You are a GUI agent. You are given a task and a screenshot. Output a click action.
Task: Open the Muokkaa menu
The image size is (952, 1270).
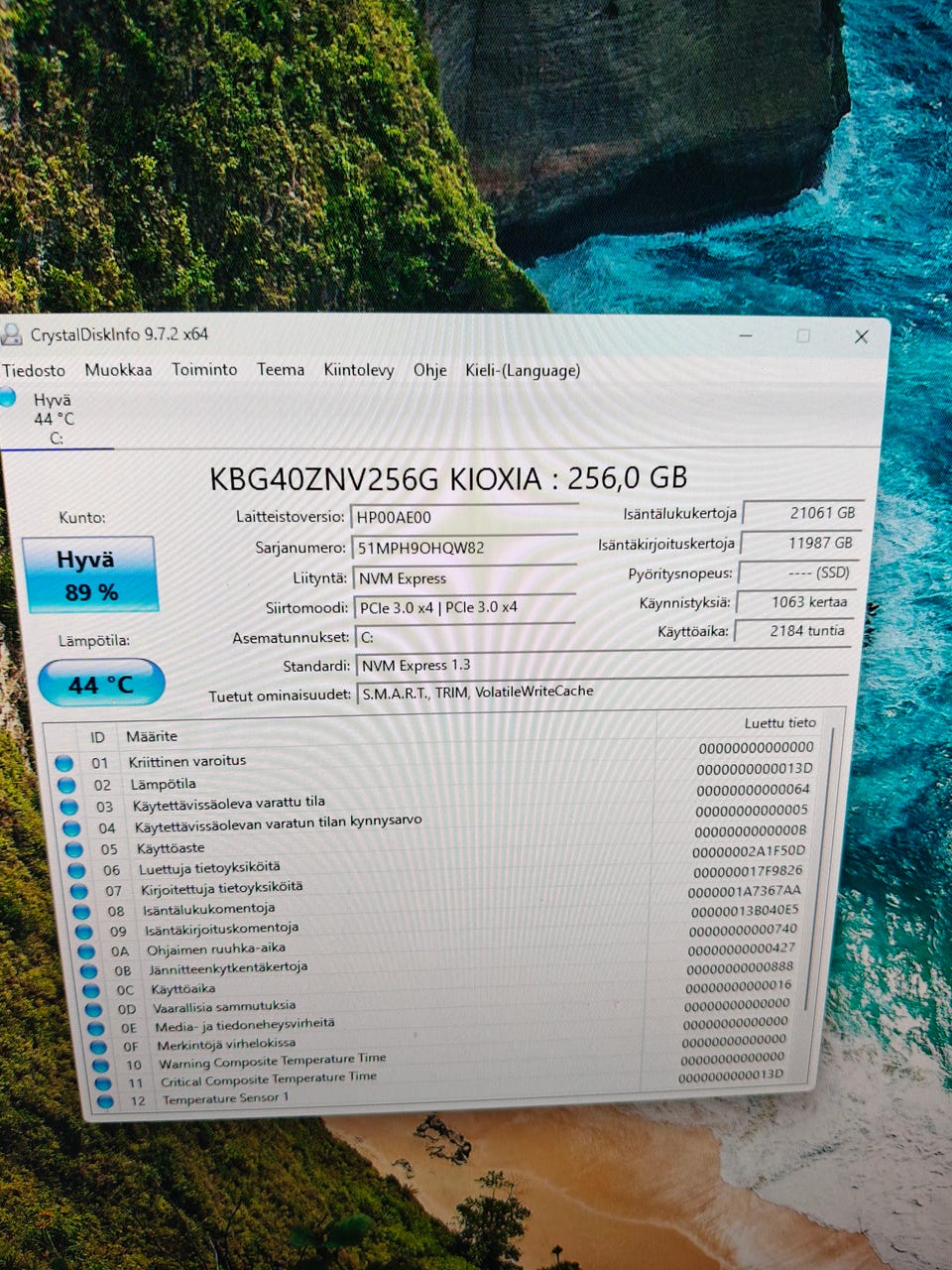pos(118,370)
